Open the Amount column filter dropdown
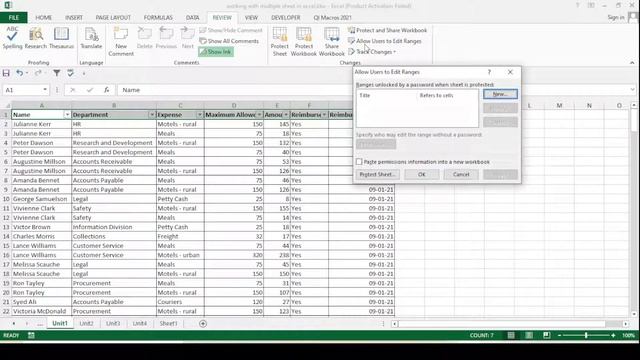 (x=286, y=115)
